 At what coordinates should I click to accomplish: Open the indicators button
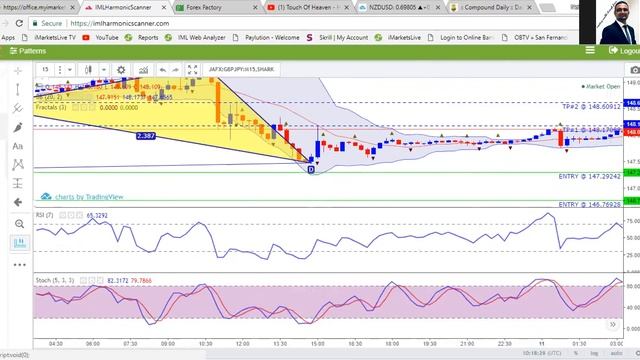143,70
